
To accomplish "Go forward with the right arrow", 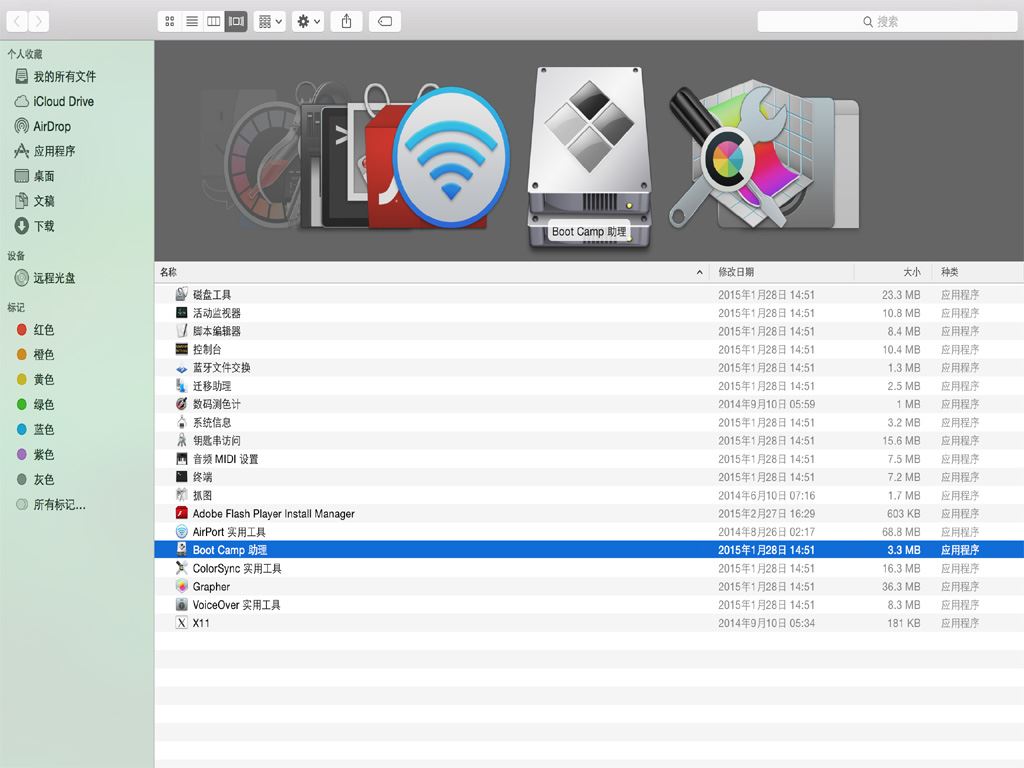I will tap(39, 22).
